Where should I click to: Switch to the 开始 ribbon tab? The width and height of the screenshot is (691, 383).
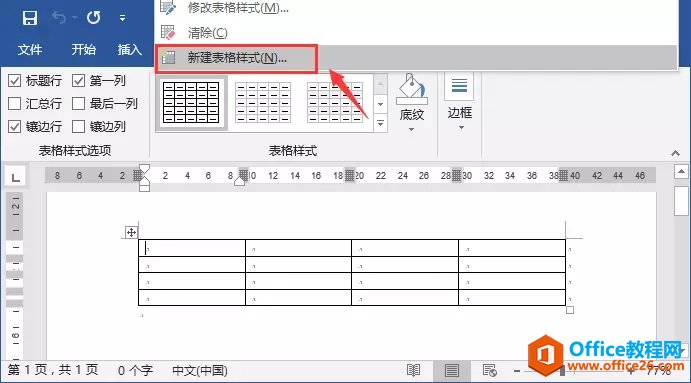pyautogui.click(x=84, y=49)
